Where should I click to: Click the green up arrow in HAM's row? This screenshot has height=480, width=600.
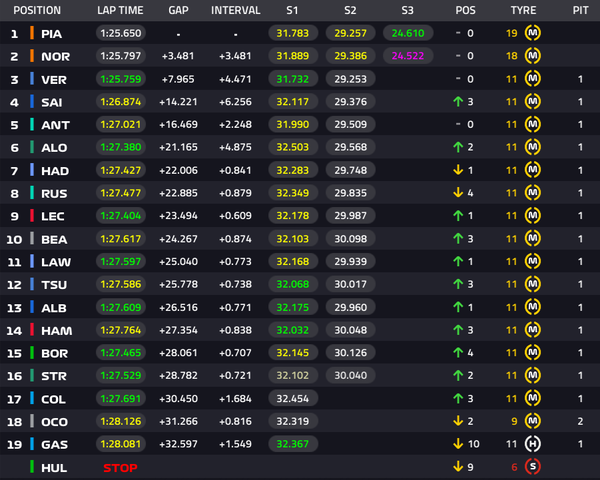pyautogui.click(x=458, y=330)
